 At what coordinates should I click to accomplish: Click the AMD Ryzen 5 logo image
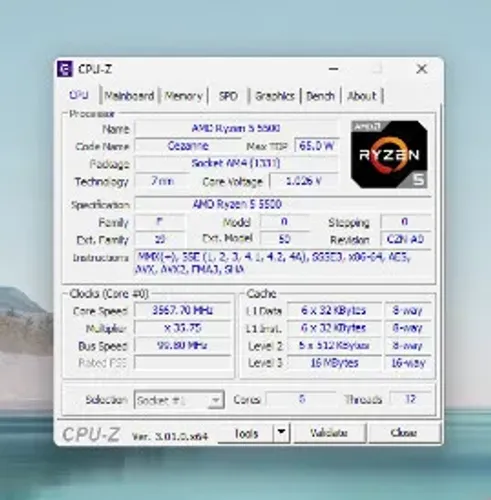(389, 154)
